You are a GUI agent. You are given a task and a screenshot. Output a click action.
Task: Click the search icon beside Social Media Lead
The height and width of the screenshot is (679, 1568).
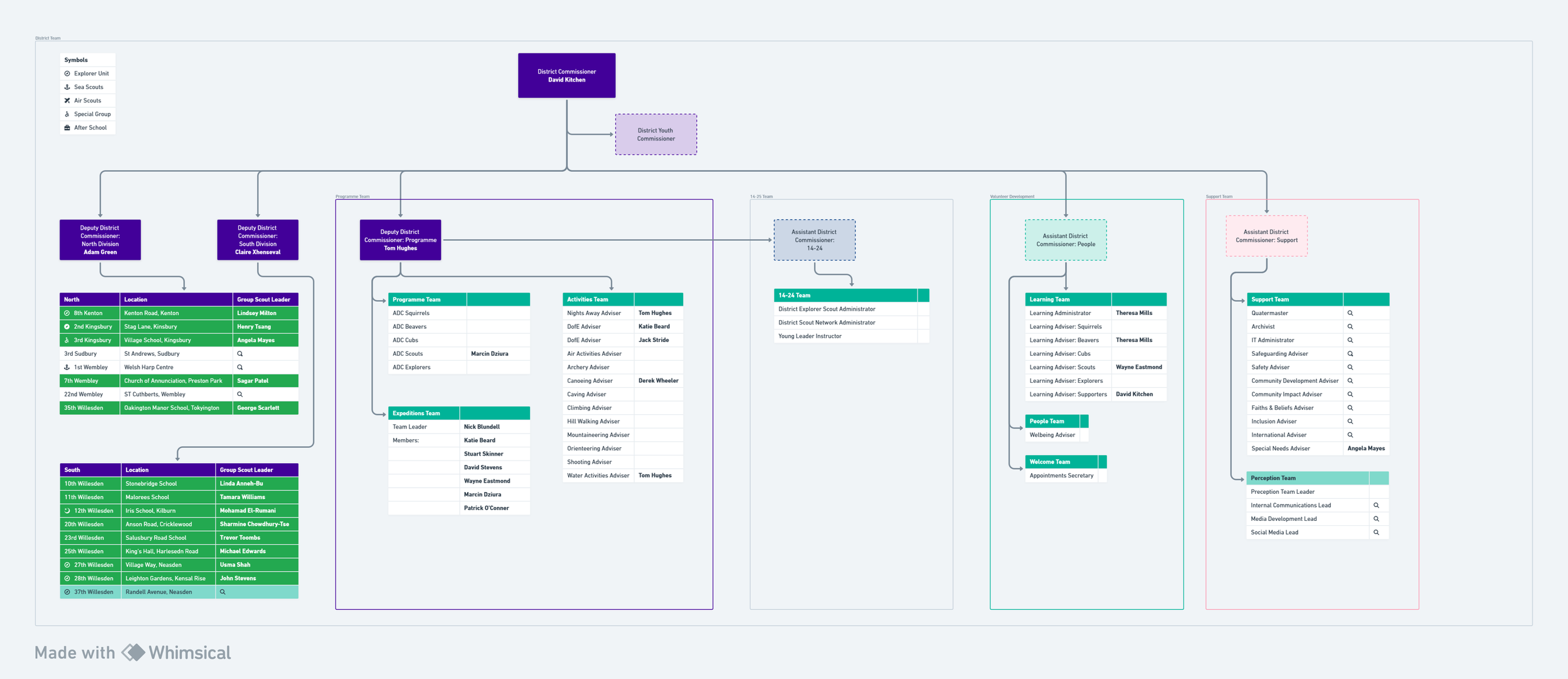click(x=1376, y=532)
